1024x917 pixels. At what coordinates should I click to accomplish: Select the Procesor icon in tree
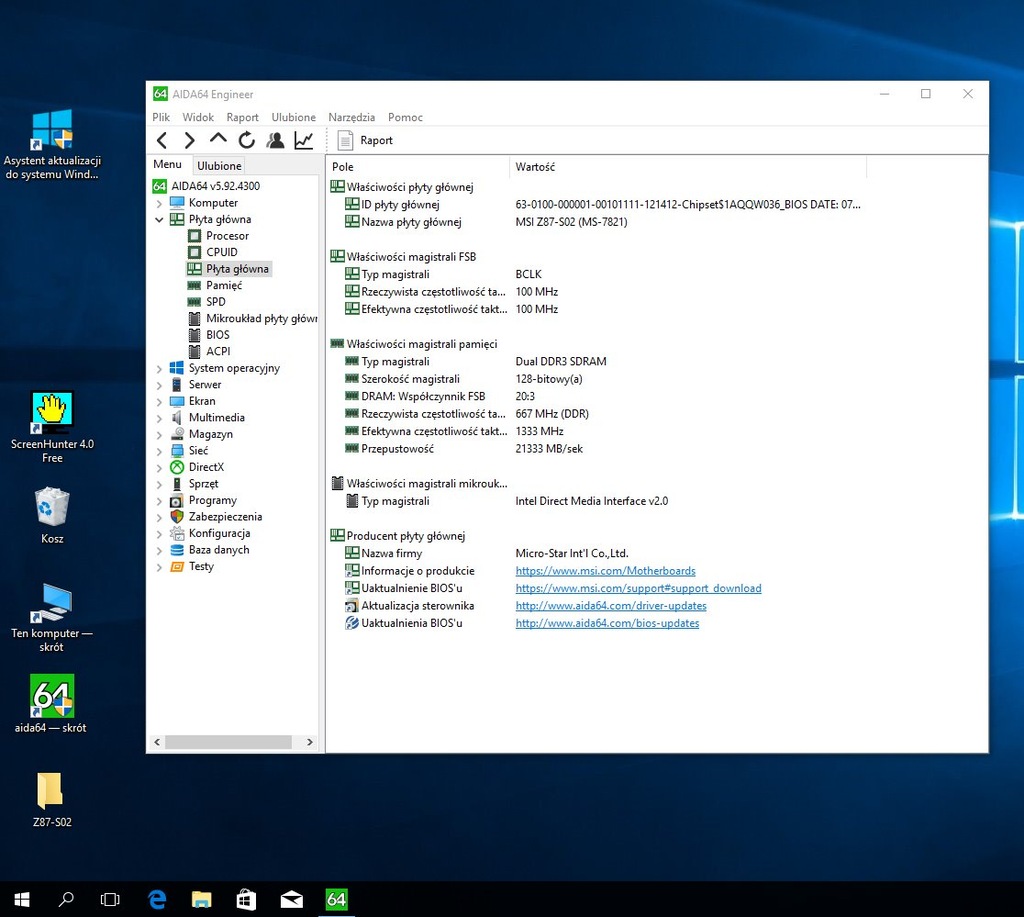[194, 236]
